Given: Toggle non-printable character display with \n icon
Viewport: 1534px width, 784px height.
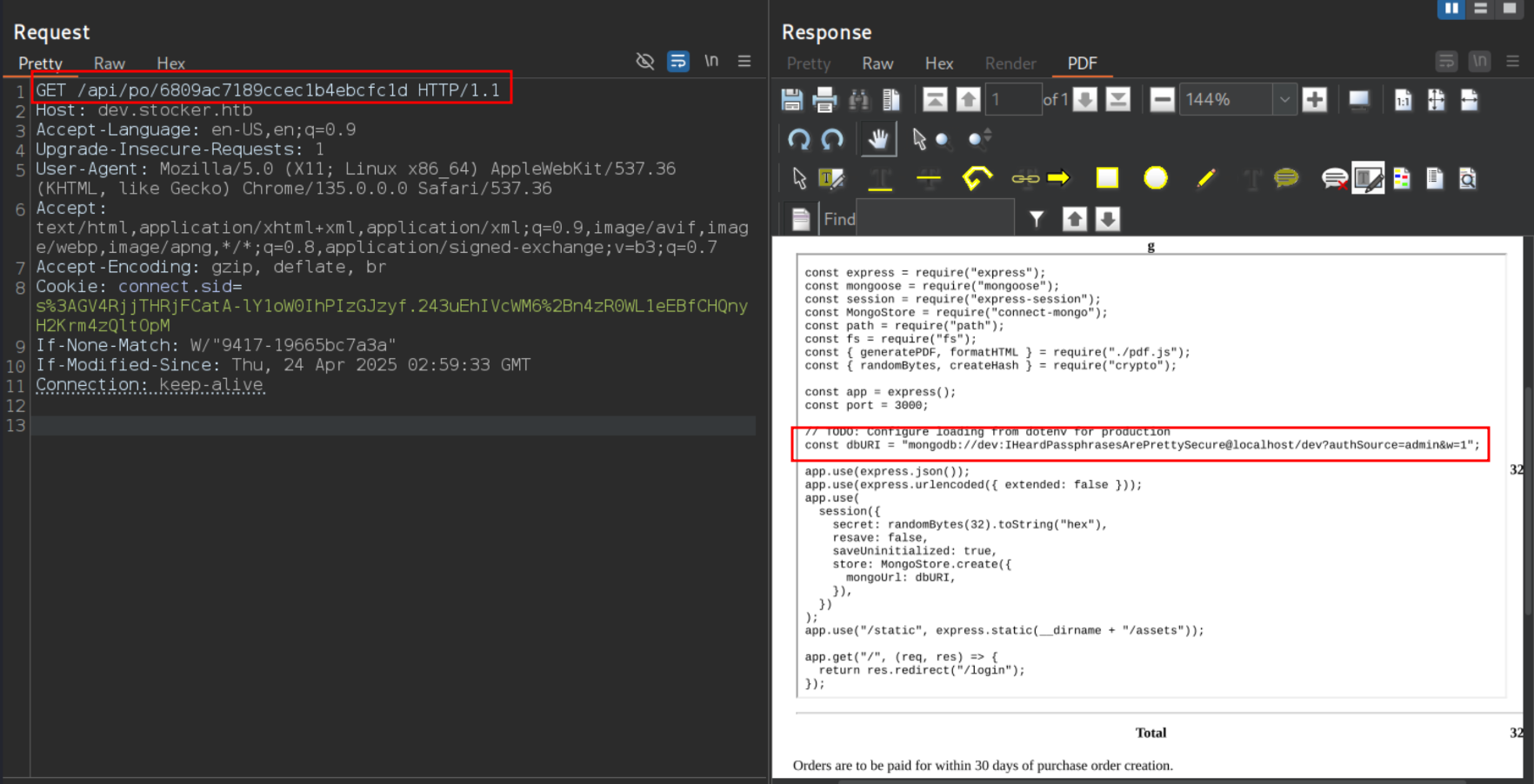Looking at the screenshot, I should (711, 61).
